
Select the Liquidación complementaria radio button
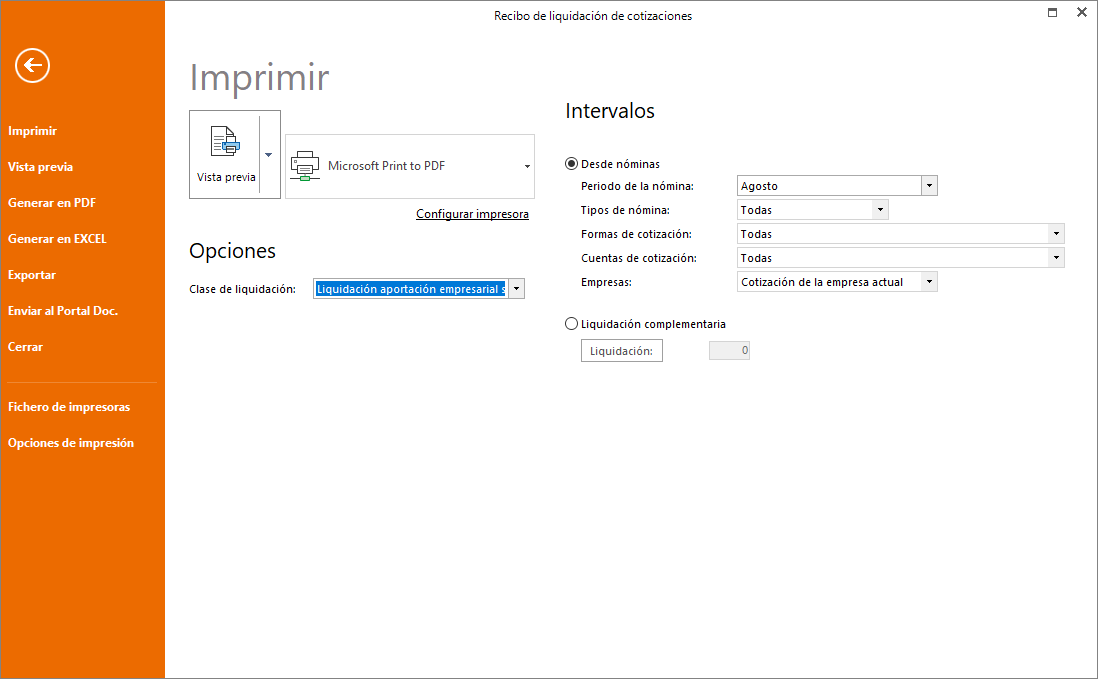point(571,323)
